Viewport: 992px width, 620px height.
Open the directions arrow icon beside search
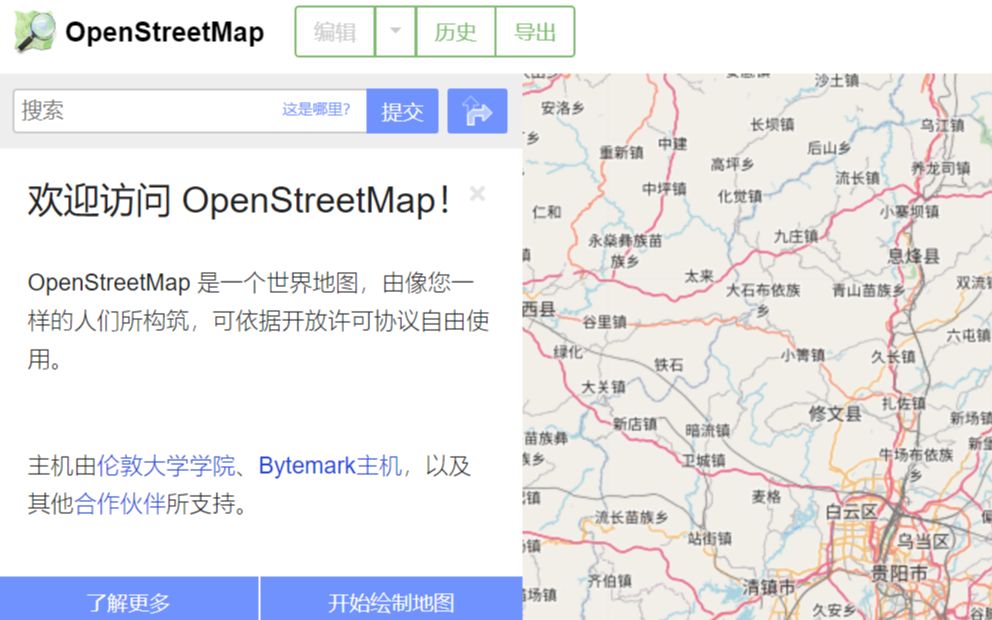(478, 110)
